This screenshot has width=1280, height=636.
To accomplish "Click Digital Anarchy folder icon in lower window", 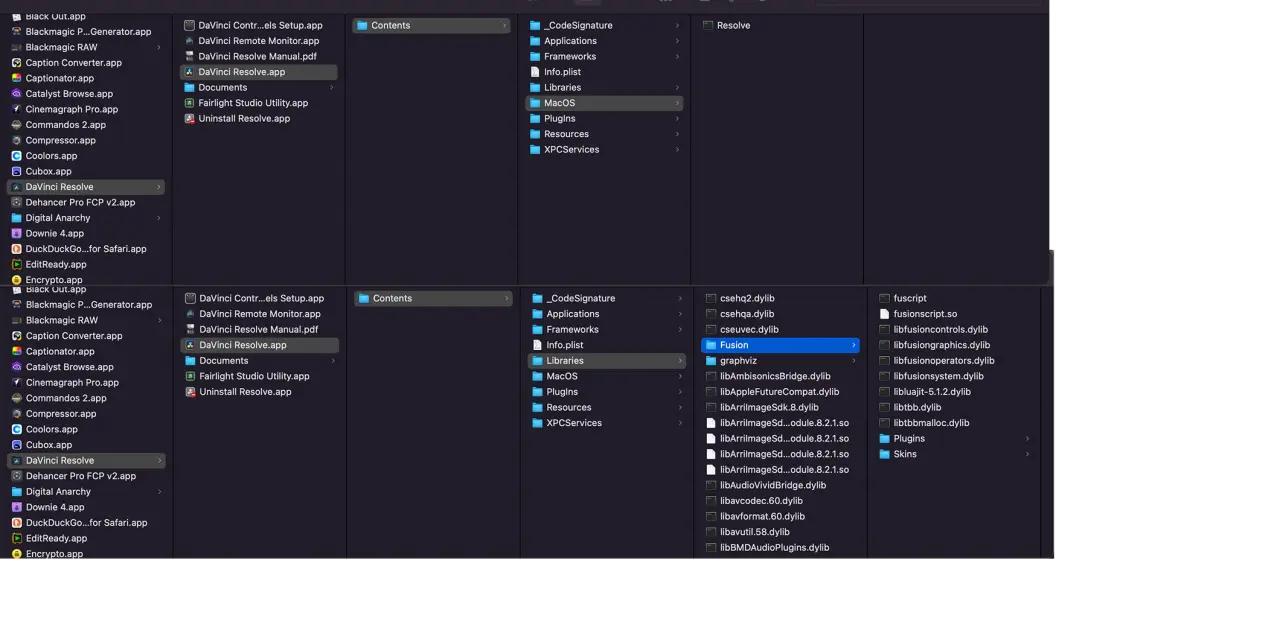I will [16, 492].
